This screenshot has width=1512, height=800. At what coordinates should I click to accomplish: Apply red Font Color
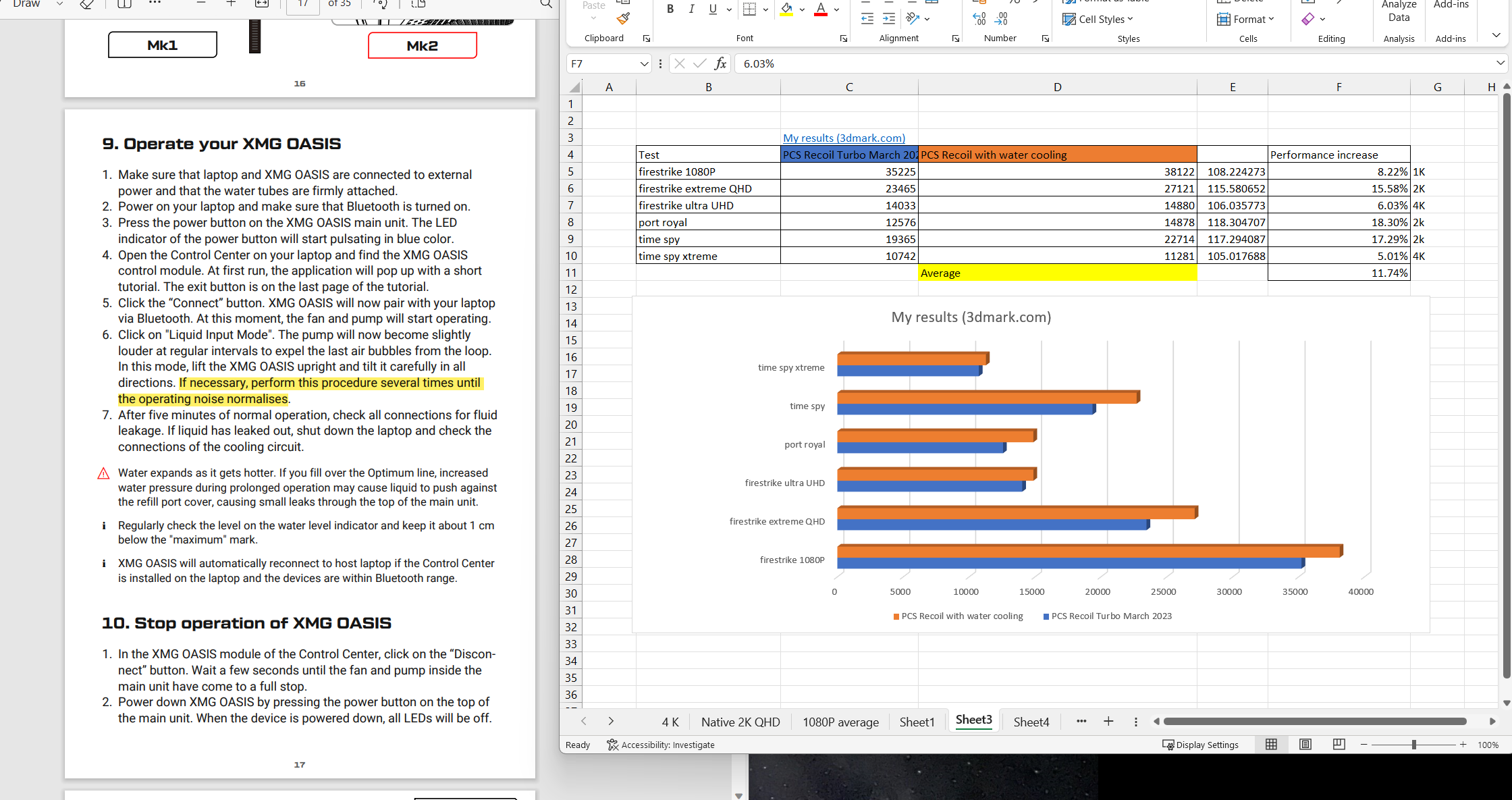tap(821, 9)
